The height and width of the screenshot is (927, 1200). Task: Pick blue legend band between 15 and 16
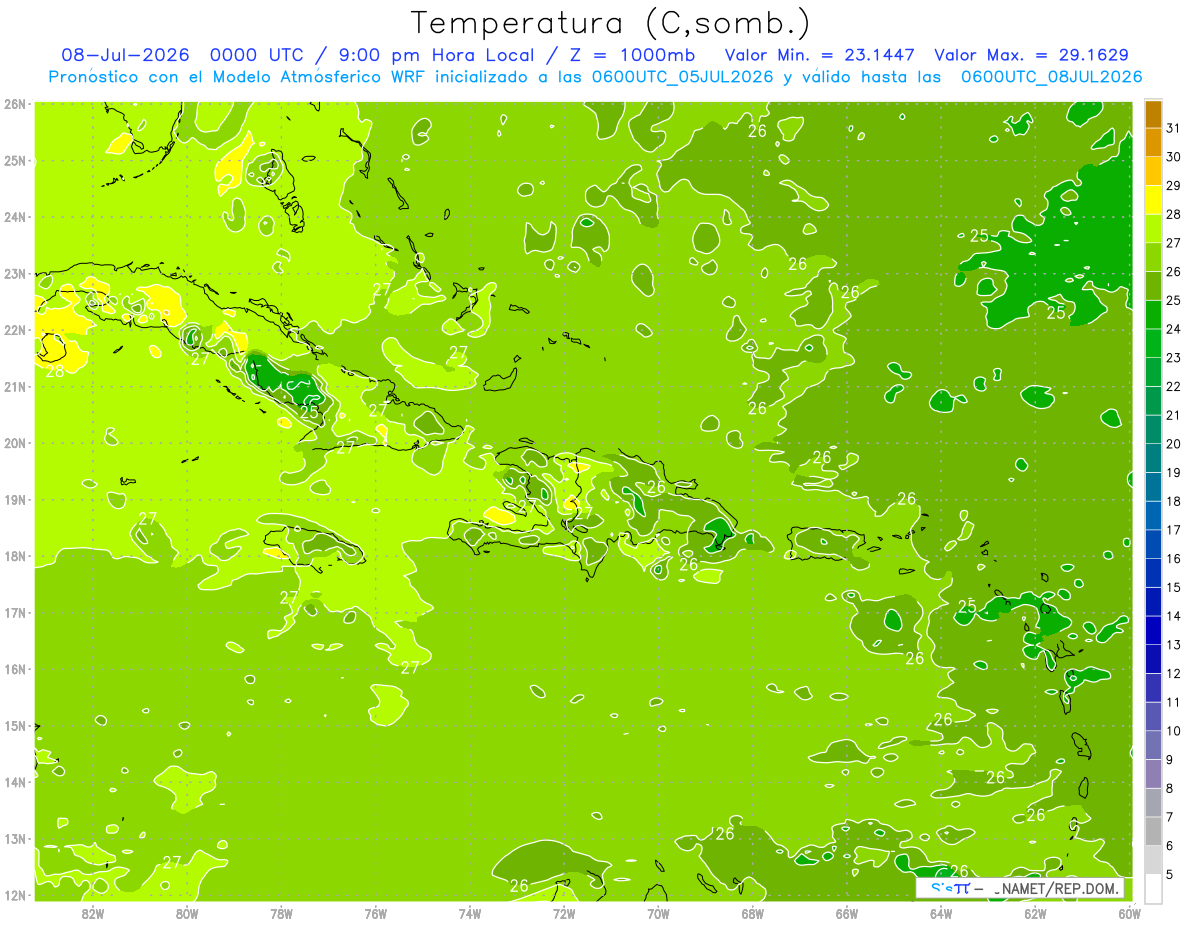point(1153,572)
